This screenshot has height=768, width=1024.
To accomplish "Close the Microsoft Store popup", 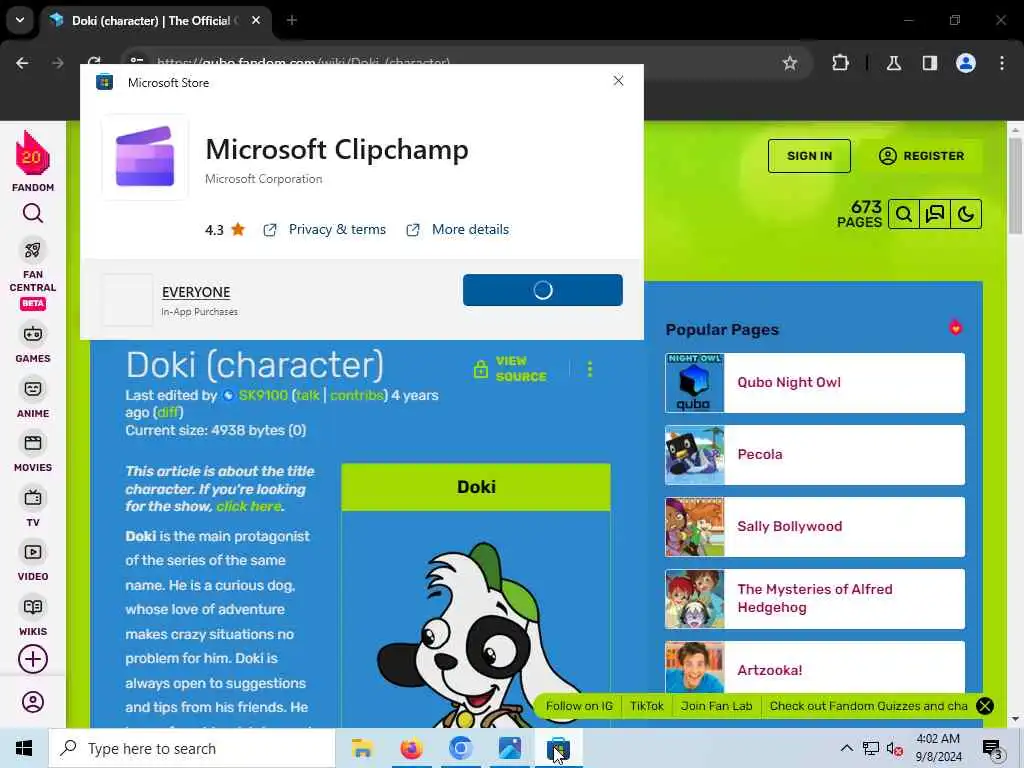I will (x=618, y=80).
